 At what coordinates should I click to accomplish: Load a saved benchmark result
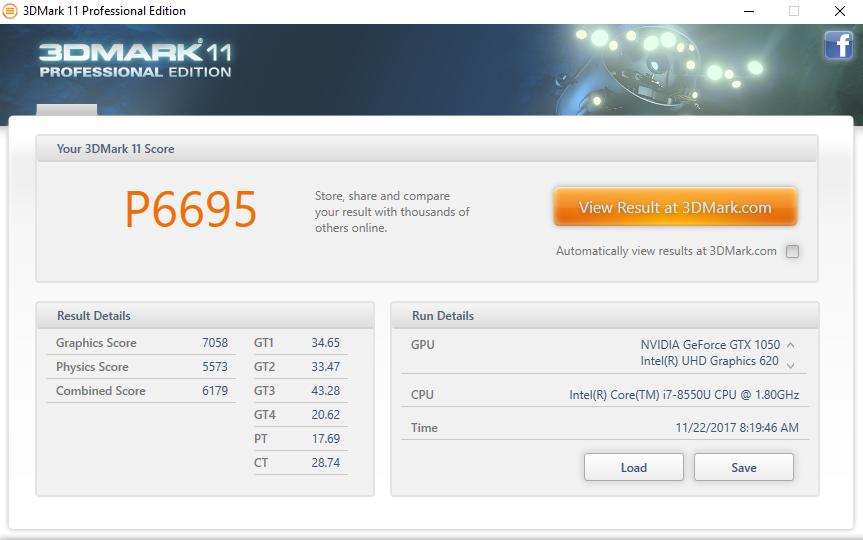click(633, 467)
